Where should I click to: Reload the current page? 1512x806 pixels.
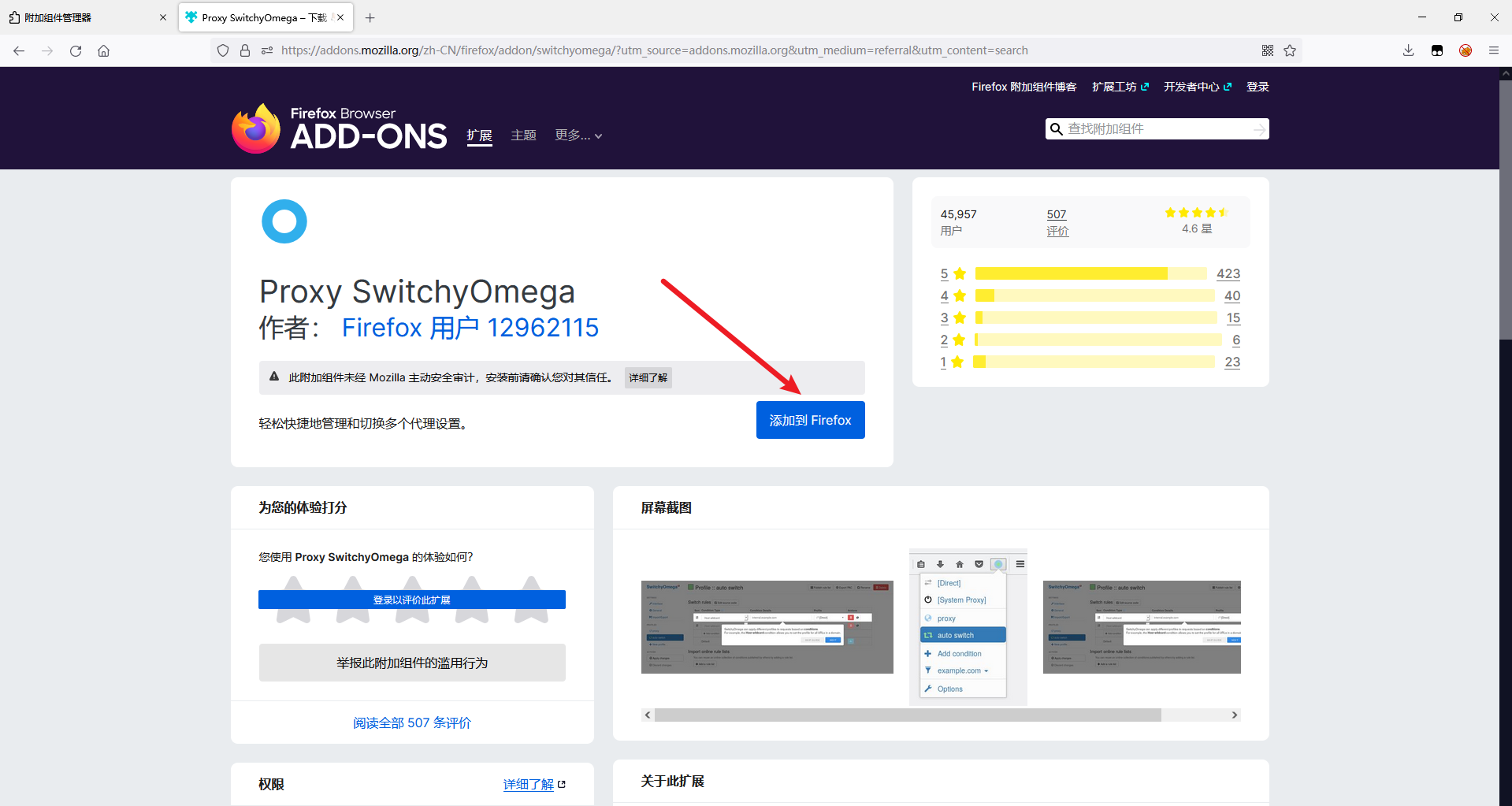point(76,50)
